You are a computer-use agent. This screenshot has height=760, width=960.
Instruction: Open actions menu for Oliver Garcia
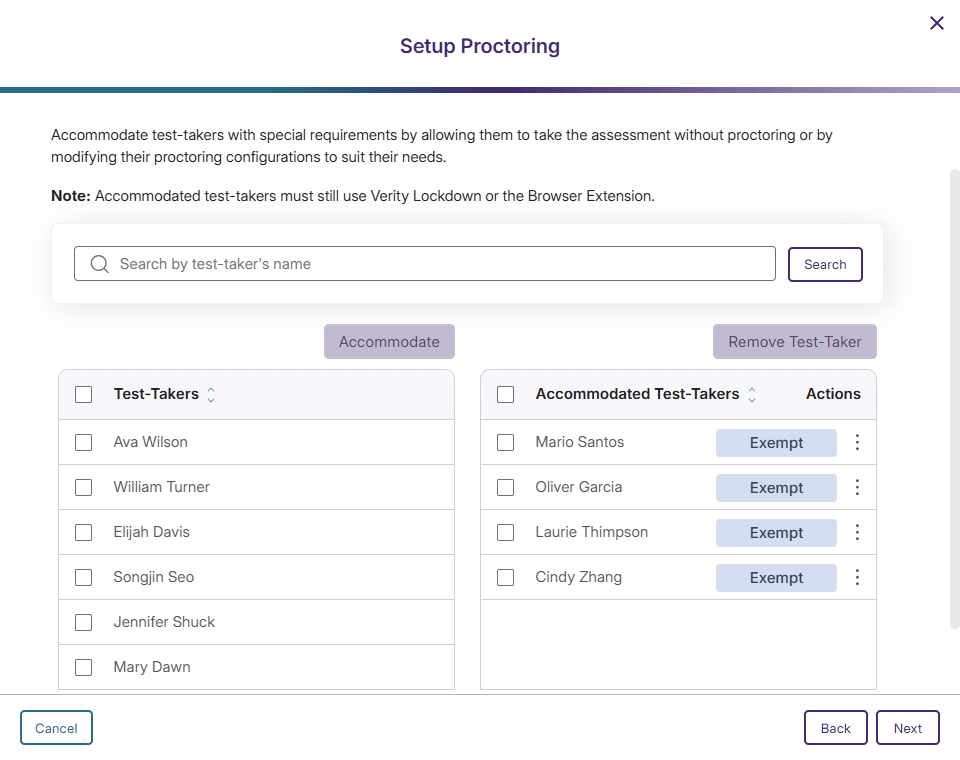coord(857,487)
